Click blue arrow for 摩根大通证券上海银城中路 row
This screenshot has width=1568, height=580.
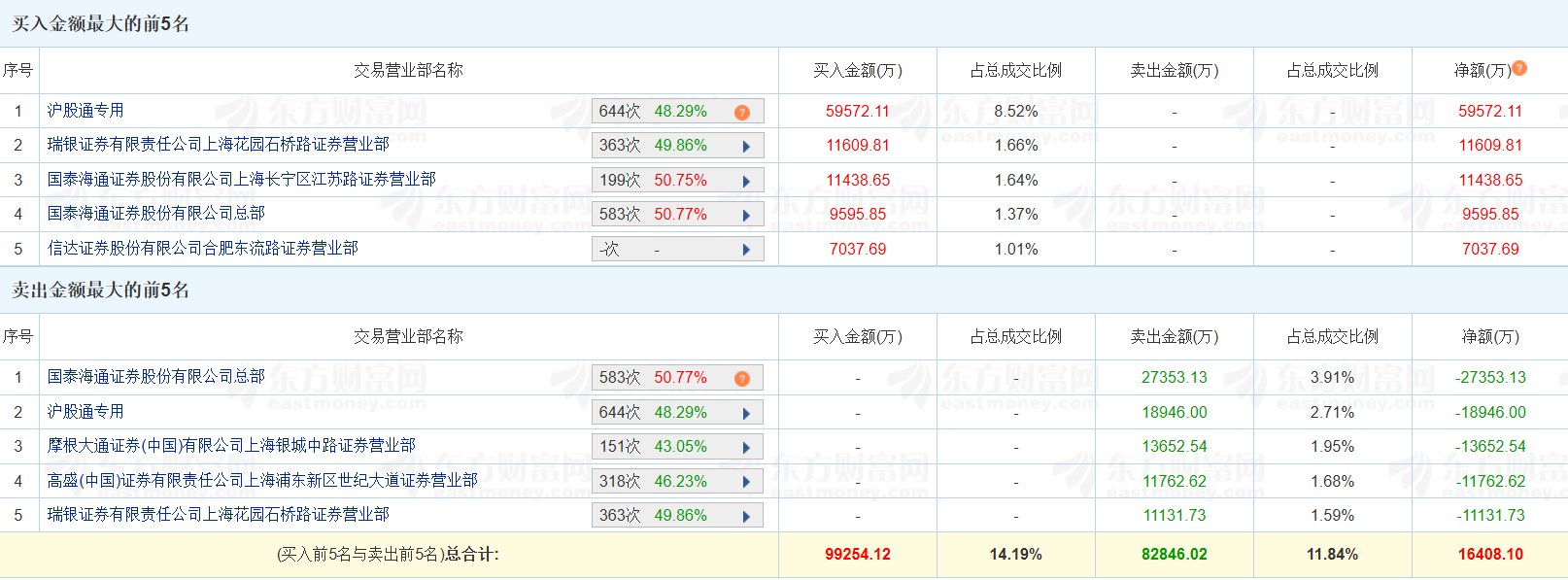point(746,448)
